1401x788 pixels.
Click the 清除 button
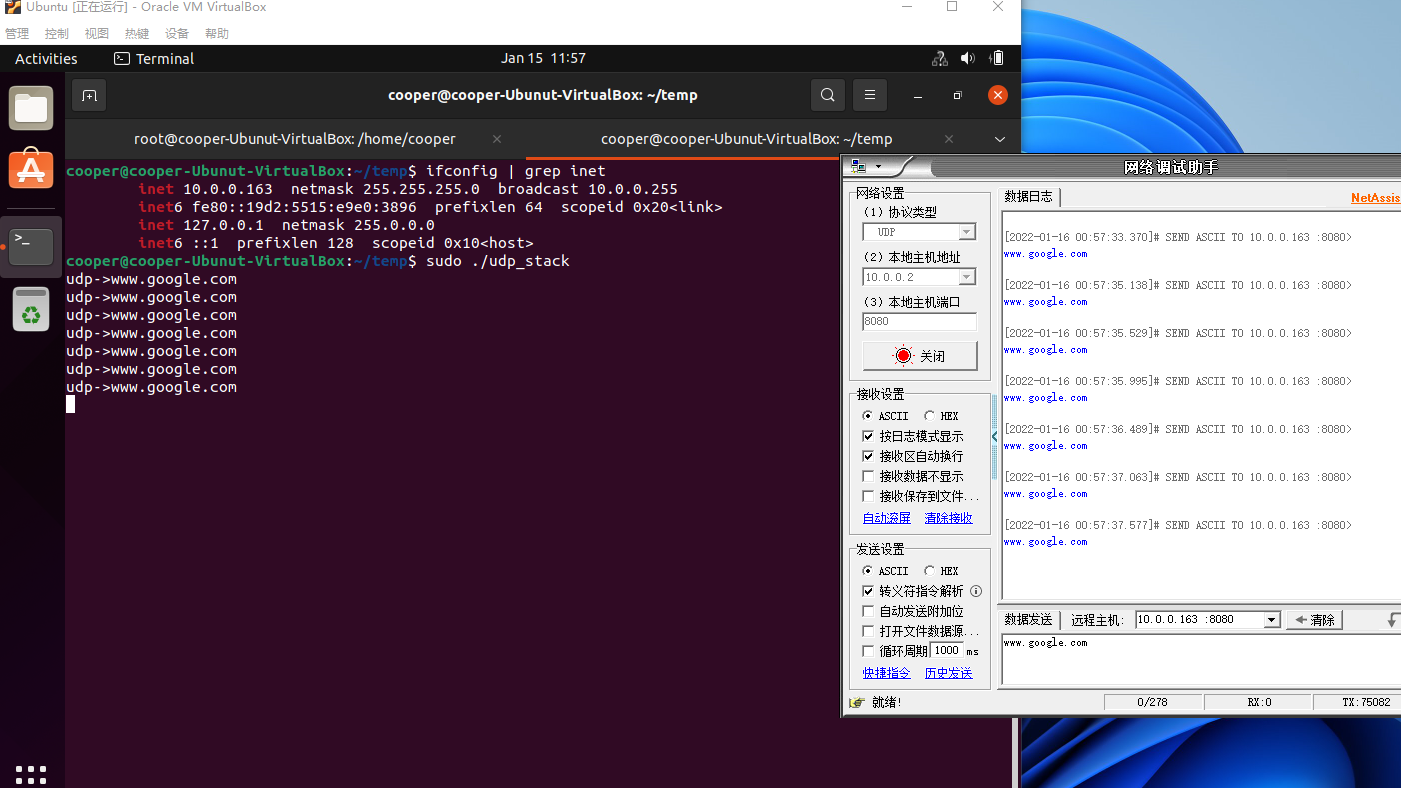[1314, 620]
